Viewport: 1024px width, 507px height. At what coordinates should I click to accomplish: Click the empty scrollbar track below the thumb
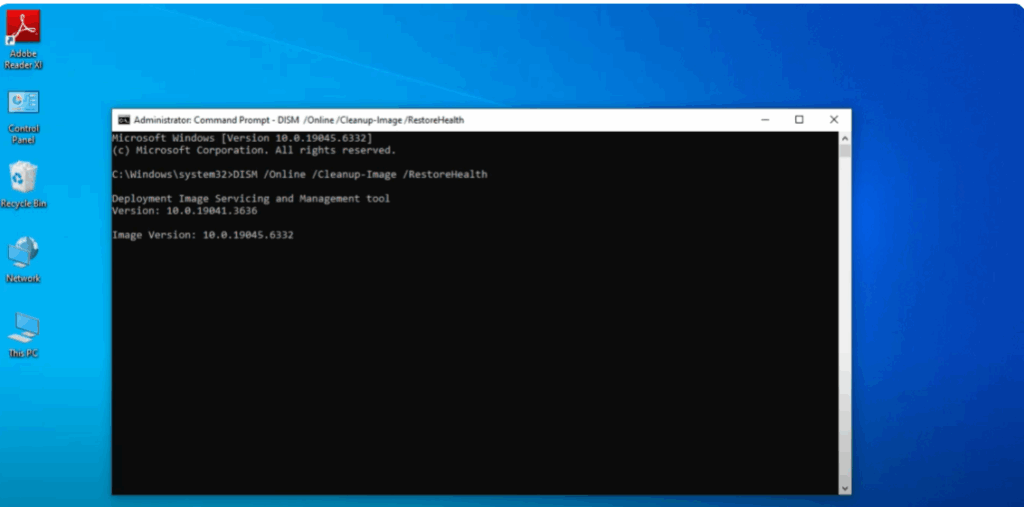(845, 320)
